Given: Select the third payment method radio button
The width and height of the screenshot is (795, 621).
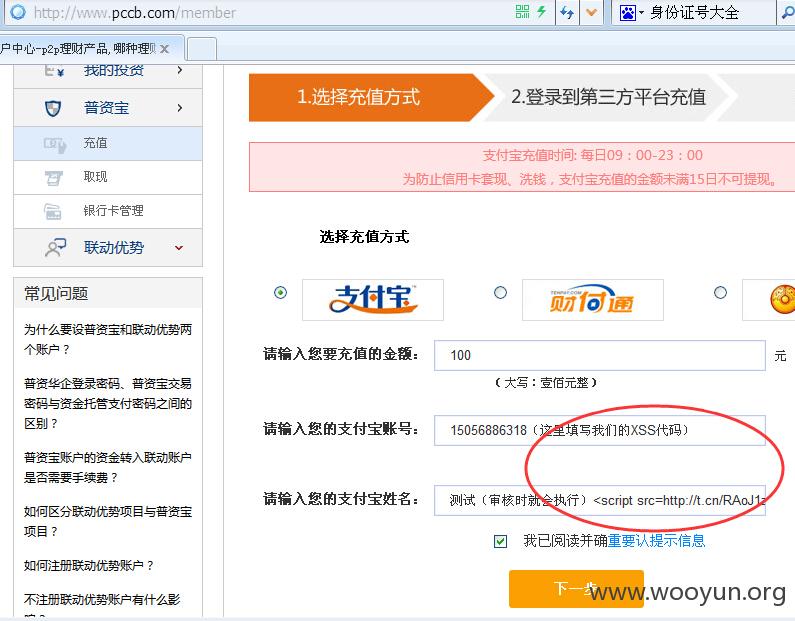Looking at the screenshot, I should pos(720,293).
